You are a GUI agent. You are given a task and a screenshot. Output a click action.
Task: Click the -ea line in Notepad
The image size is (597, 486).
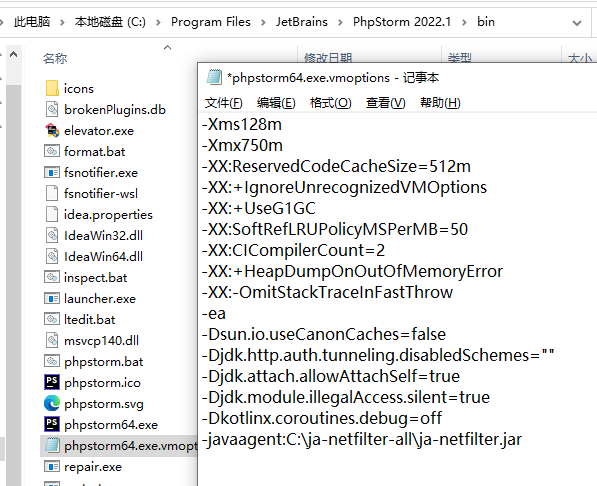pyautogui.click(x=214, y=313)
